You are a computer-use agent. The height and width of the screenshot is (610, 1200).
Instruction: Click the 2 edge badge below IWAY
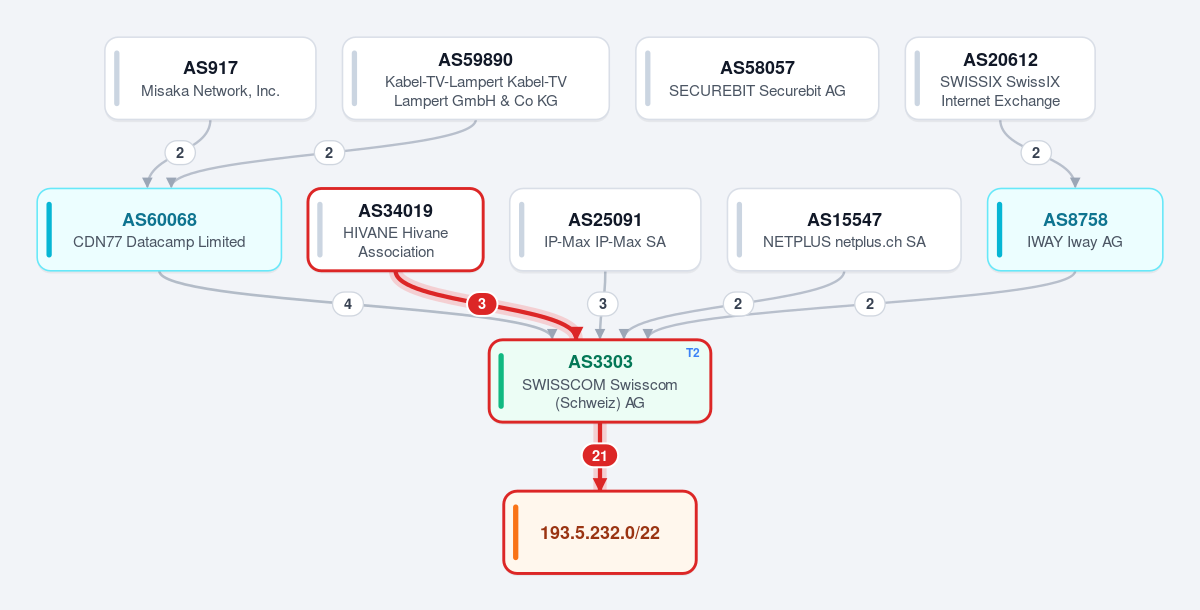pos(870,304)
